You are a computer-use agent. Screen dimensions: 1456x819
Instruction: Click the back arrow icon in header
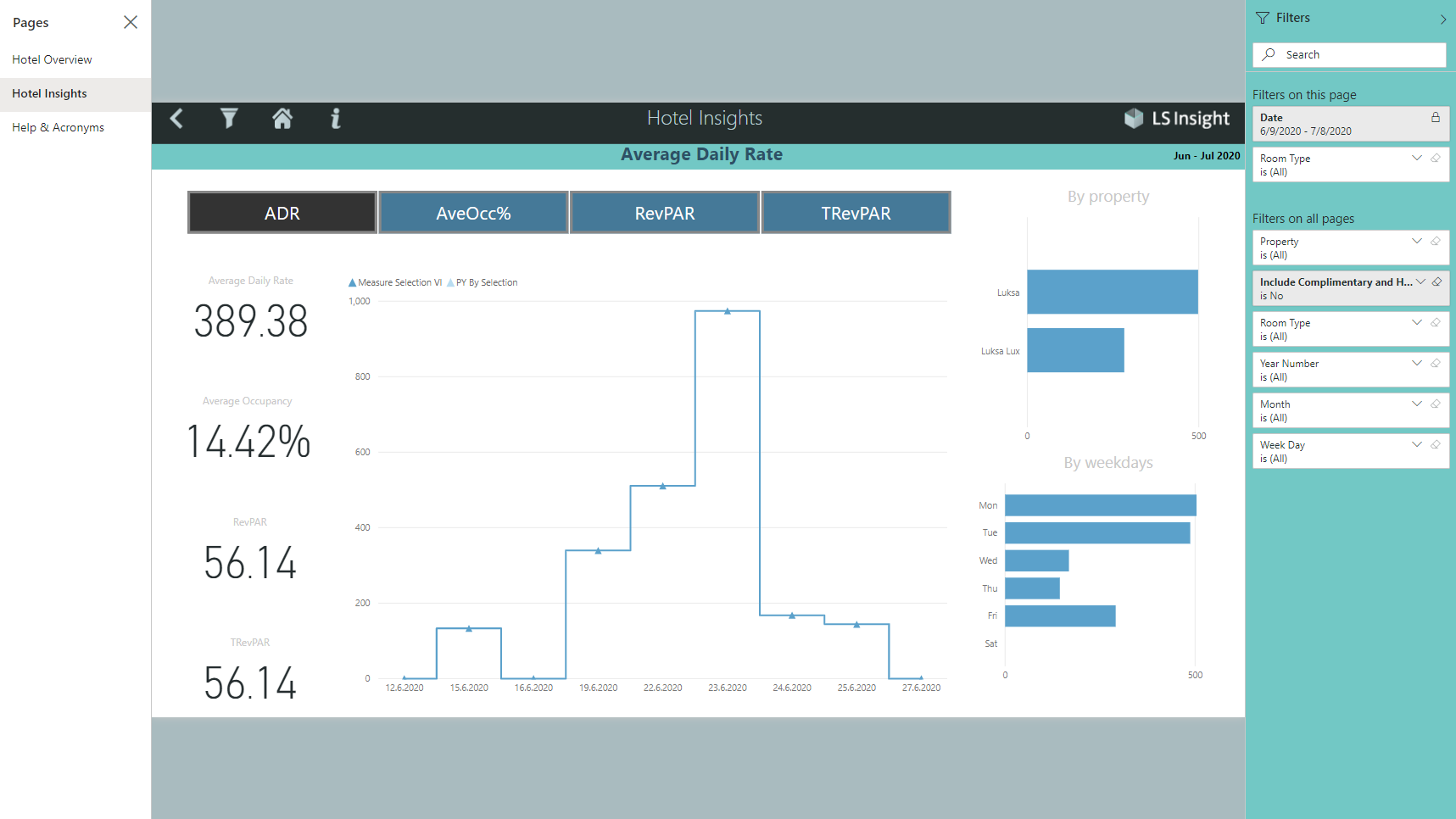click(x=176, y=119)
